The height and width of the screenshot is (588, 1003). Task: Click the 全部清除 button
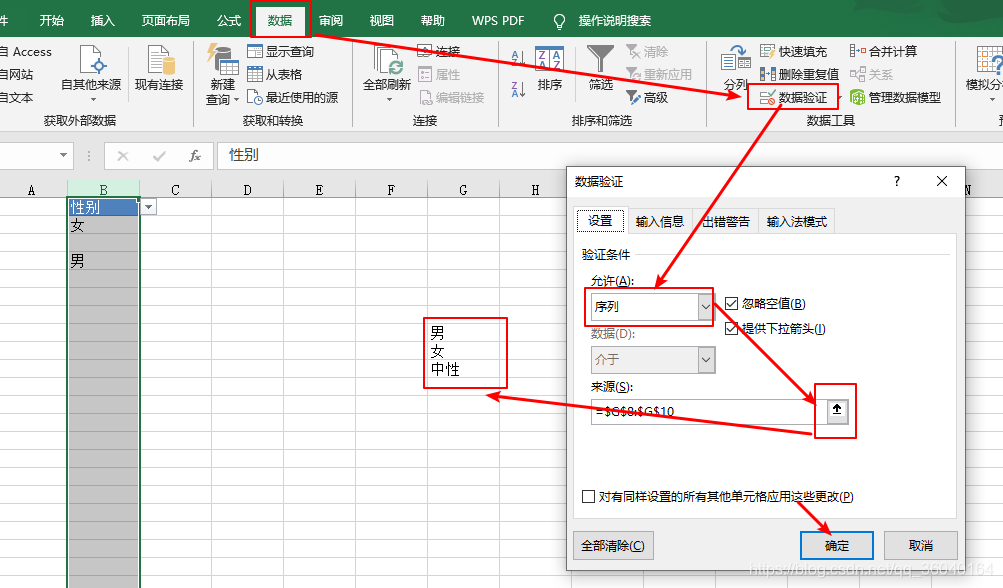pos(612,545)
